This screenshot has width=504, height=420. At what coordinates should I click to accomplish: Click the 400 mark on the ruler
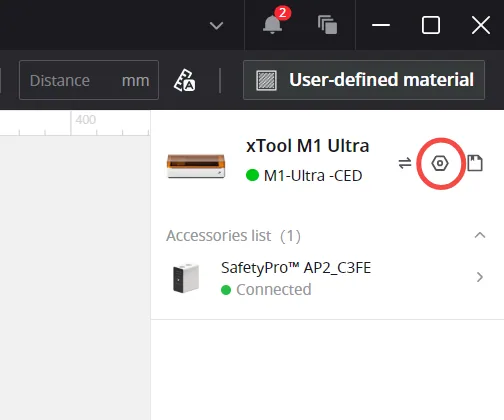coord(86,120)
